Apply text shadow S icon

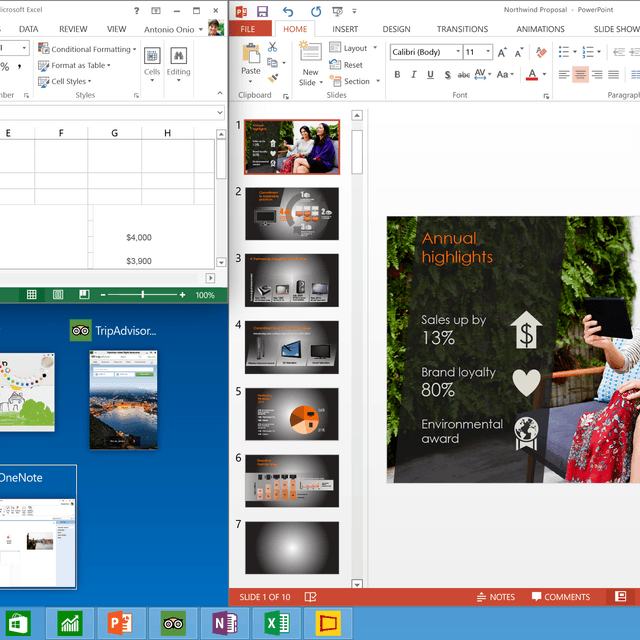(x=448, y=75)
